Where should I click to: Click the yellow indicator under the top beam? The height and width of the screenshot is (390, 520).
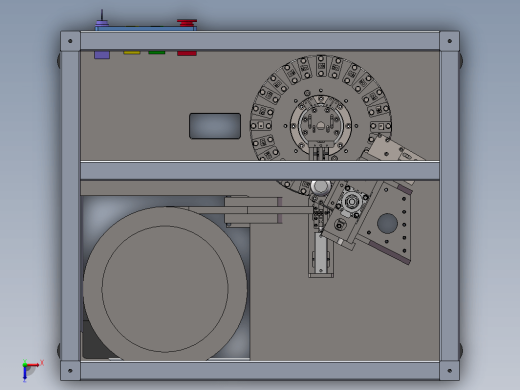coord(132,52)
